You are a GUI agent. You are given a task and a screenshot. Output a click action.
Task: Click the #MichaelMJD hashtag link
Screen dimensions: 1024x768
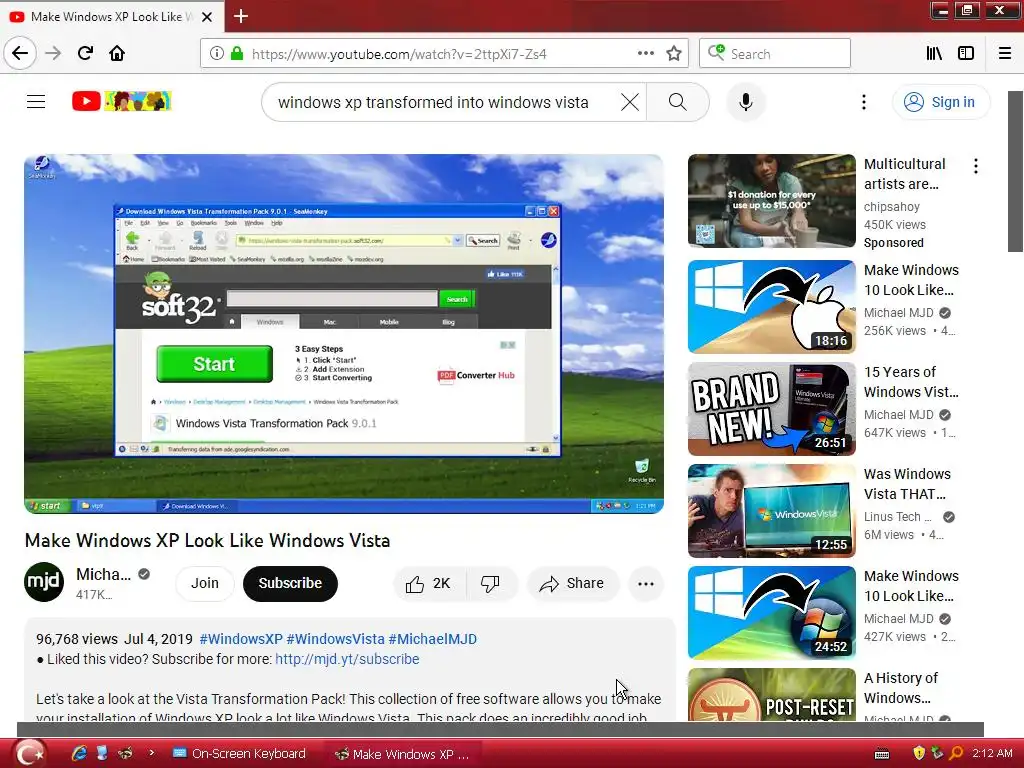pyautogui.click(x=432, y=639)
